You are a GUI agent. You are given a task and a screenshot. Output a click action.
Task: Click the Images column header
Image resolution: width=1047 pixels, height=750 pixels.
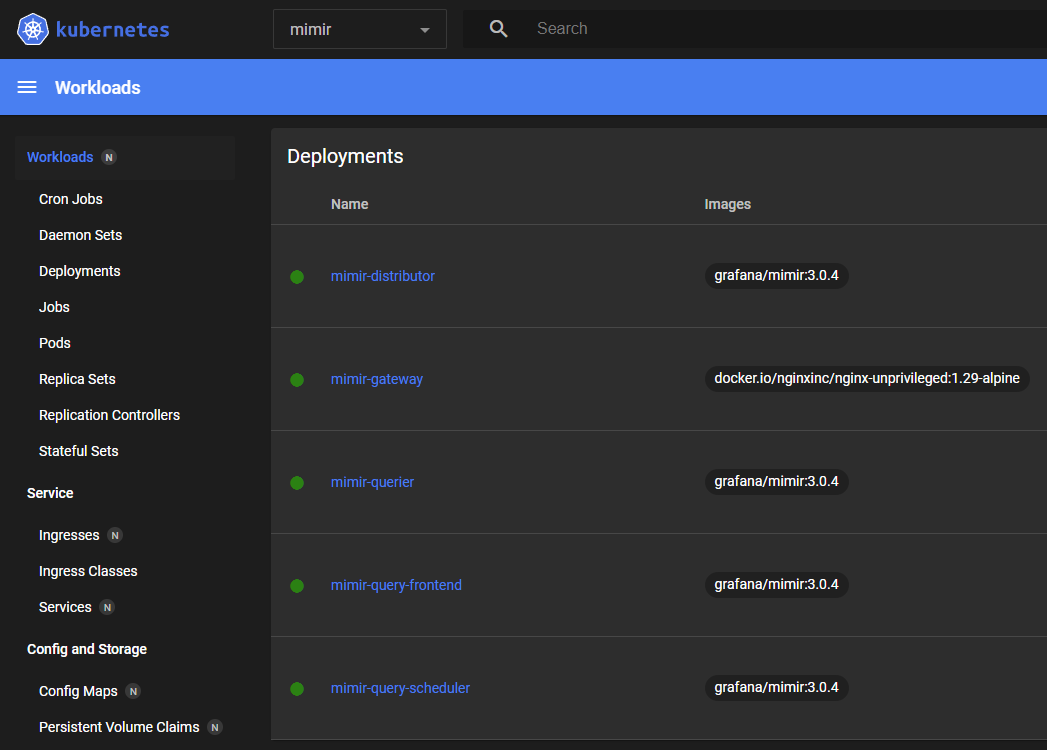[727, 204]
